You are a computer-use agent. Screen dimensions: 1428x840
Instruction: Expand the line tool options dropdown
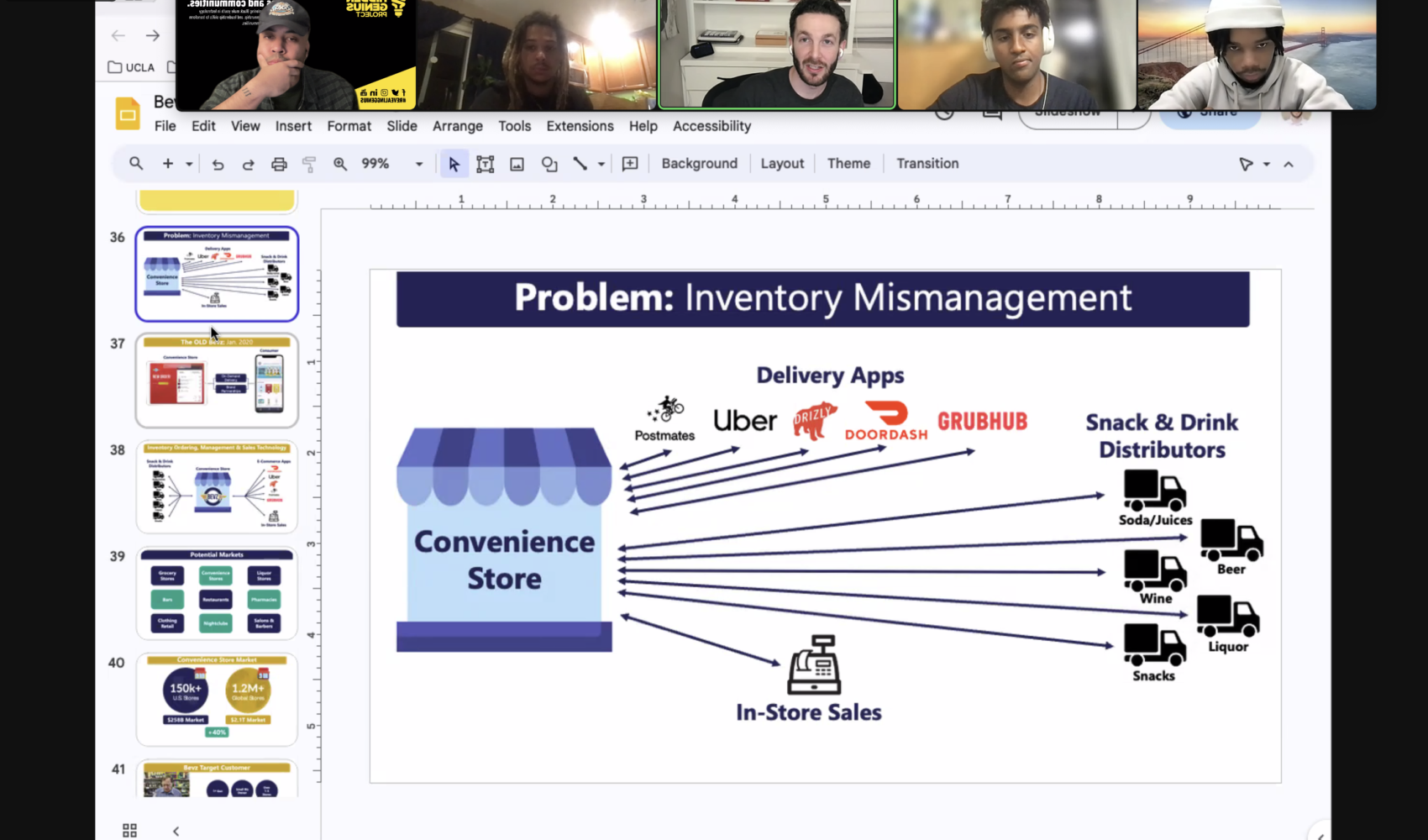[x=601, y=165]
